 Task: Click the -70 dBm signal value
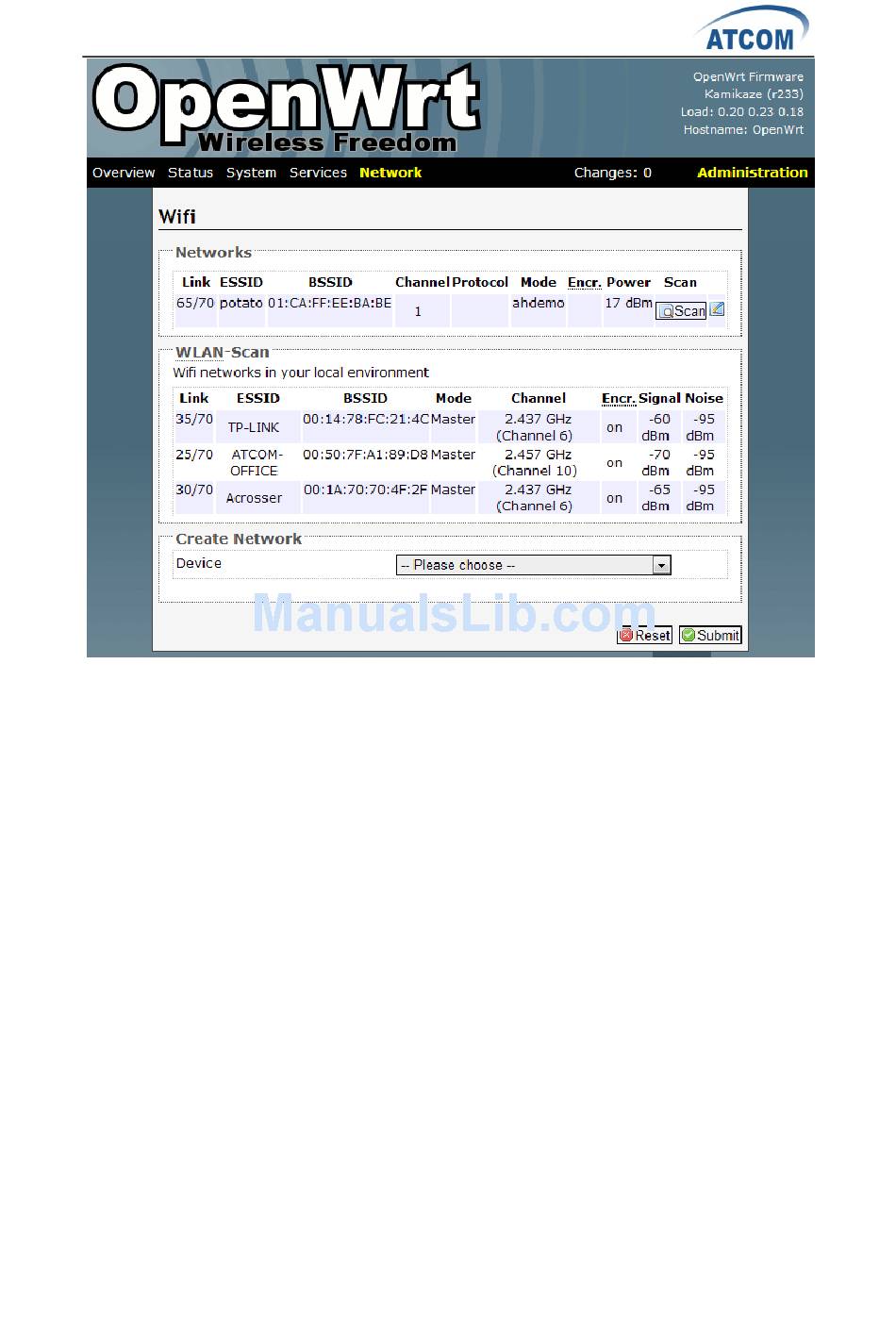point(656,462)
